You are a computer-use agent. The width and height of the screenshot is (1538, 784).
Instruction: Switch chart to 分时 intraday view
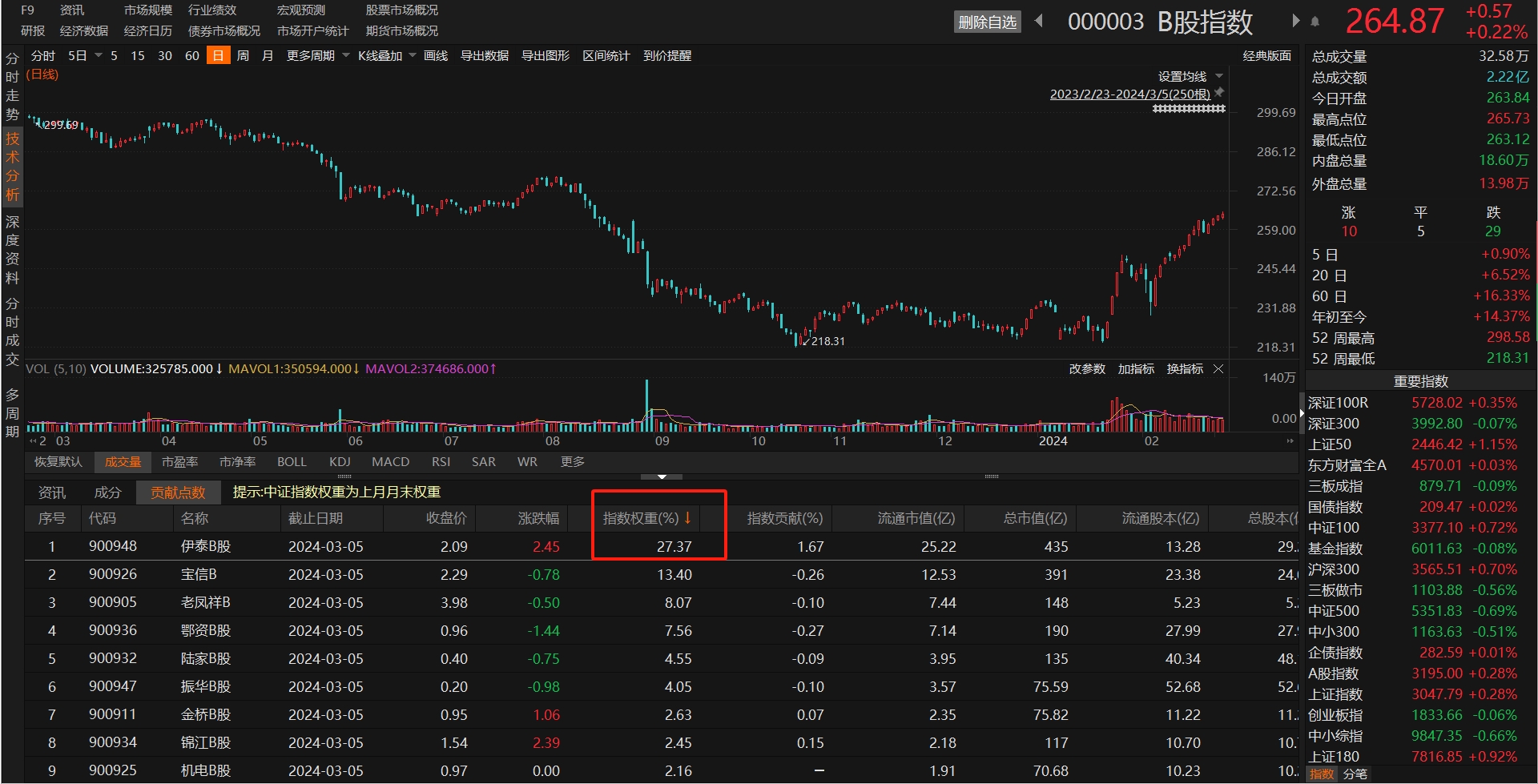coord(42,56)
